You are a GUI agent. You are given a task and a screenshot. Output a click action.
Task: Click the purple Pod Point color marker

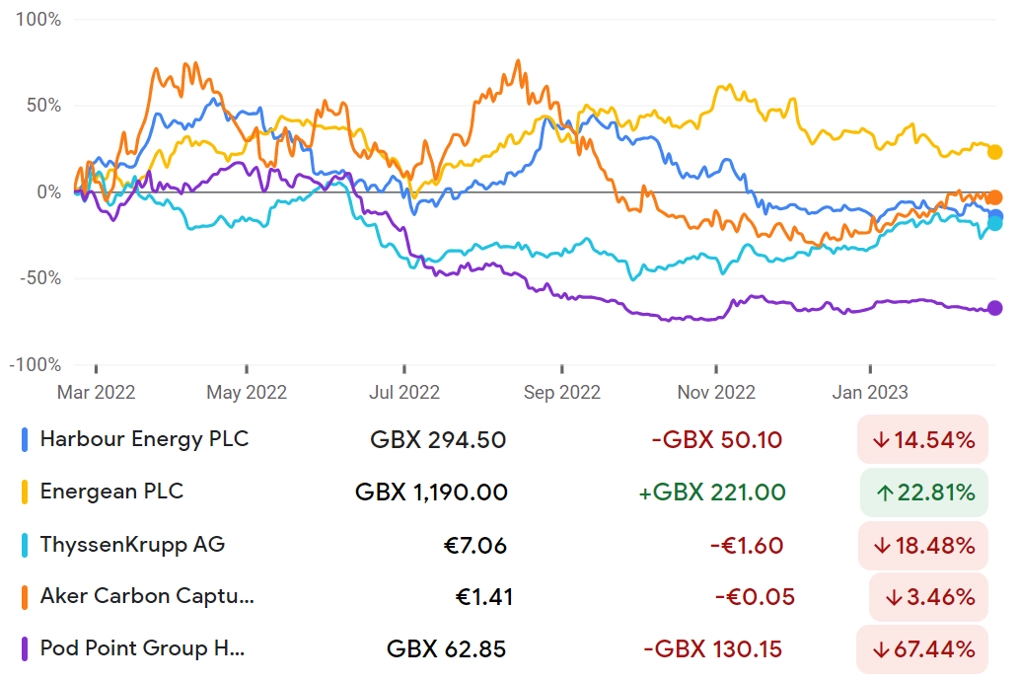coord(25,649)
